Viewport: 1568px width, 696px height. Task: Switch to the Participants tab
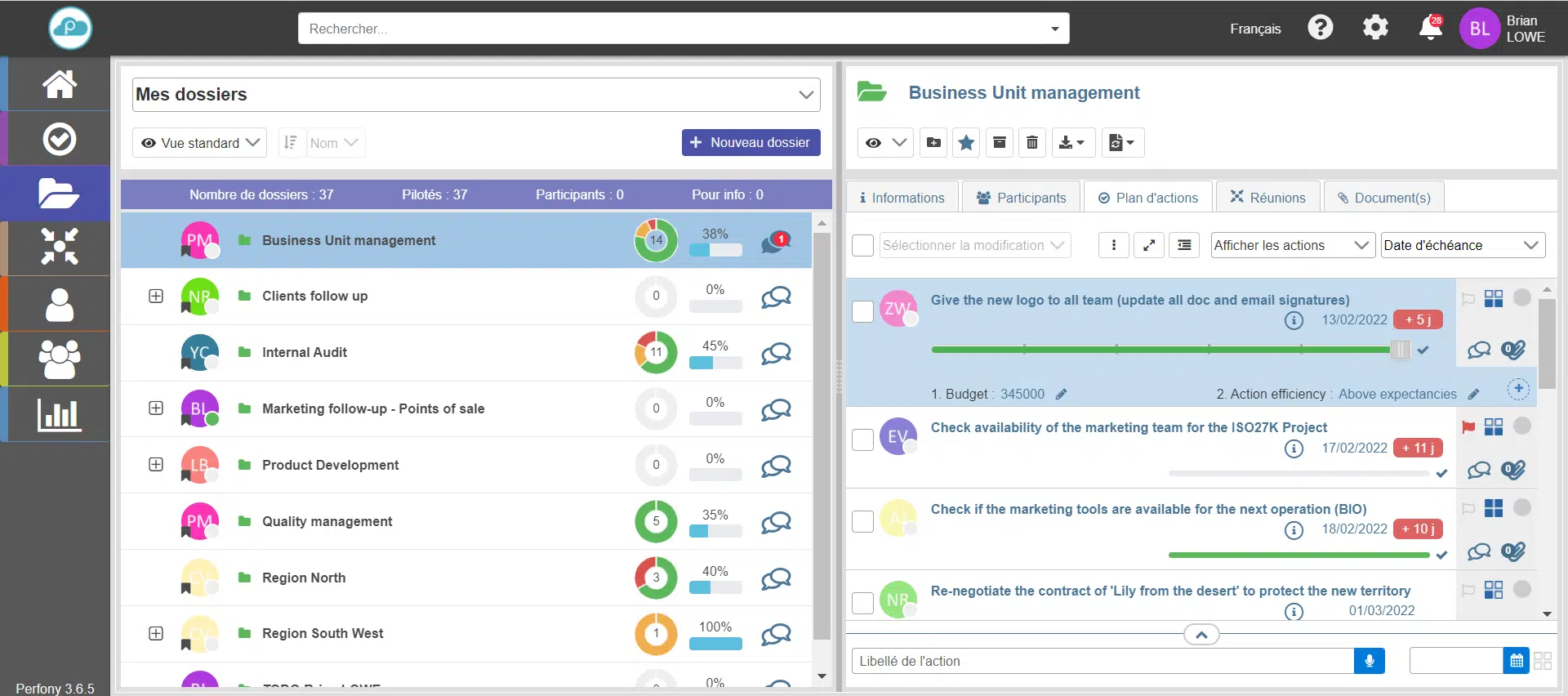(x=1021, y=198)
